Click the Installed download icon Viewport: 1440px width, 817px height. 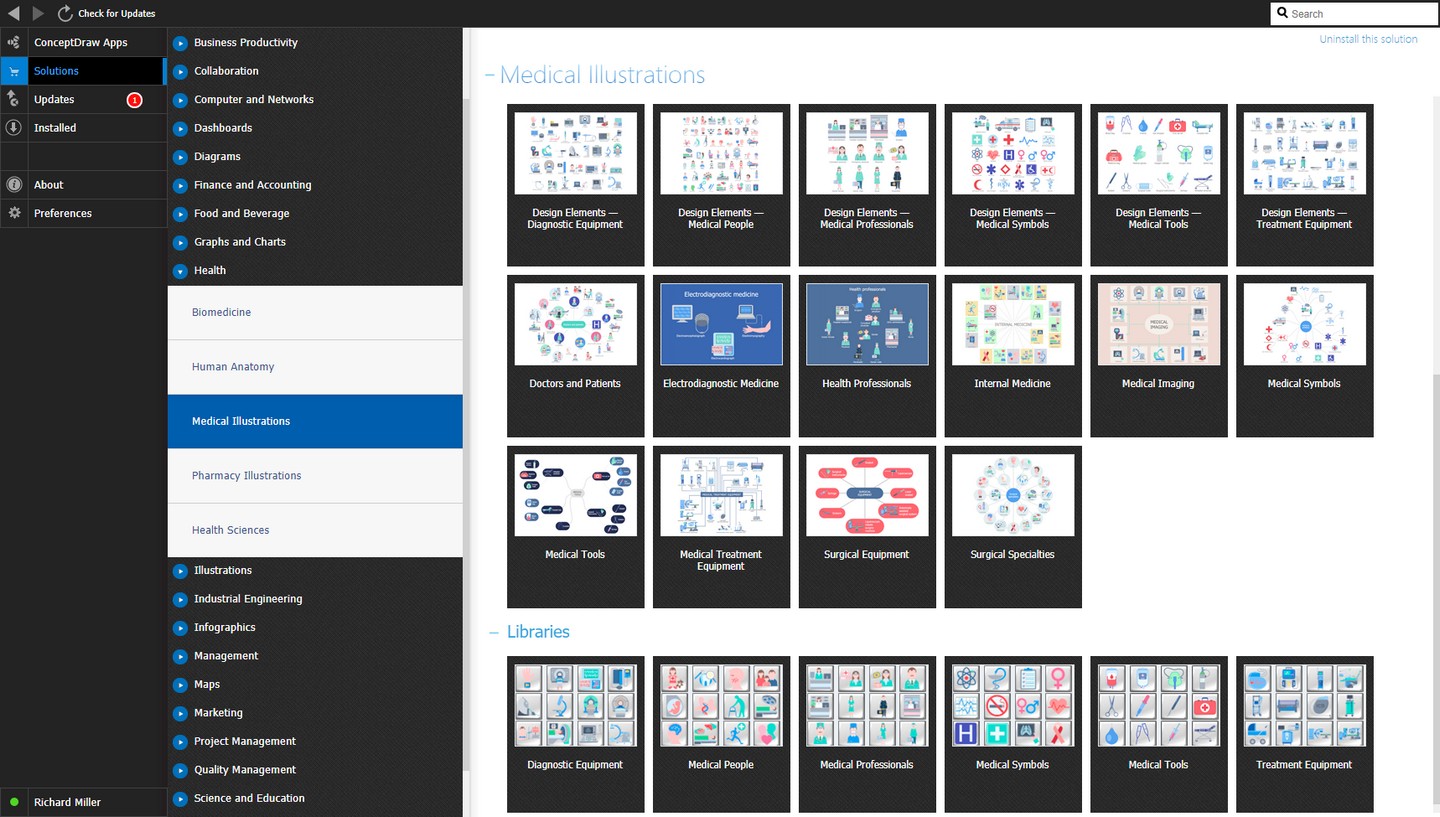(x=14, y=128)
